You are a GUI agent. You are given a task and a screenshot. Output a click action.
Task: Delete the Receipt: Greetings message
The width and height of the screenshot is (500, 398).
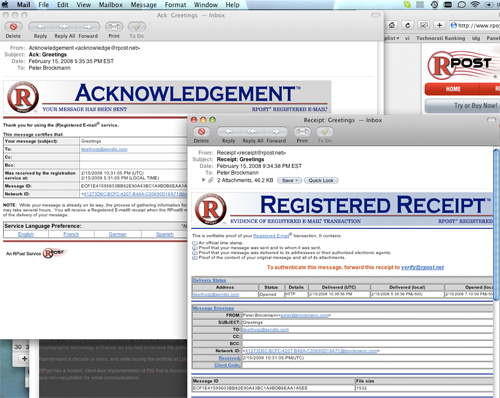201,132
